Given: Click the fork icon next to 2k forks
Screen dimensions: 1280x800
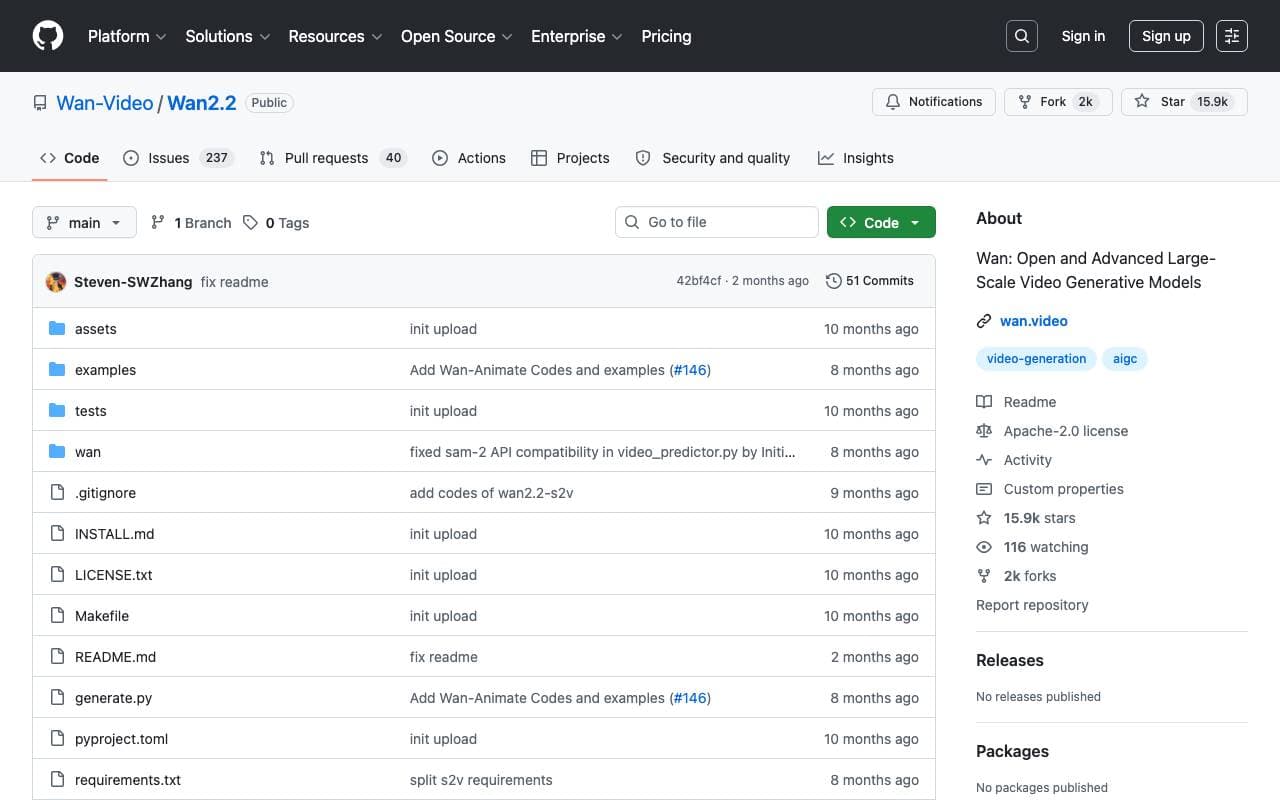Looking at the screenshot, I should click(x=984, y=576).
